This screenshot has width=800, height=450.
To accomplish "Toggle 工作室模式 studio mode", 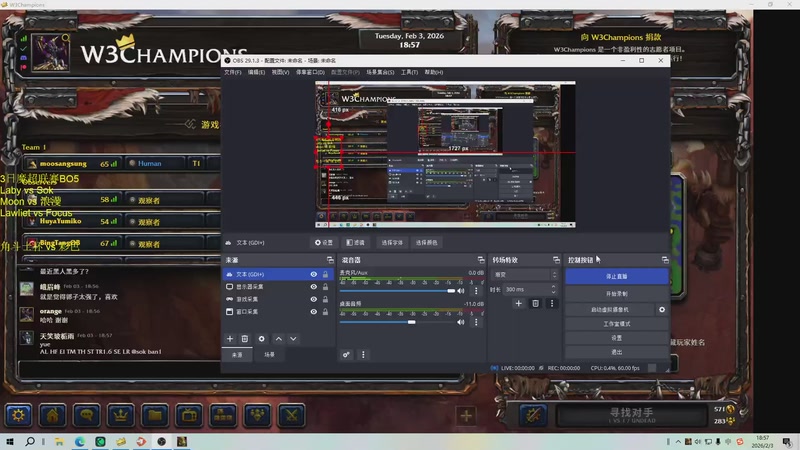I will [x=617, y=324].
